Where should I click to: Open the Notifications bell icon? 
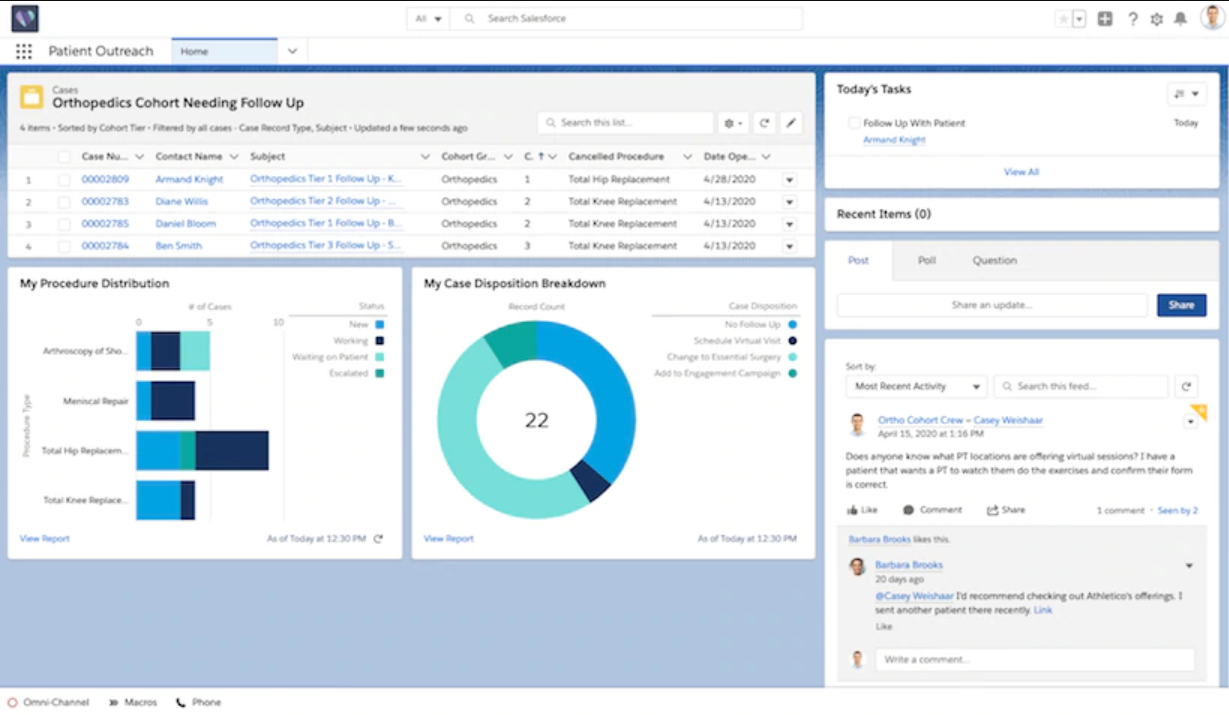(1181, 17)
